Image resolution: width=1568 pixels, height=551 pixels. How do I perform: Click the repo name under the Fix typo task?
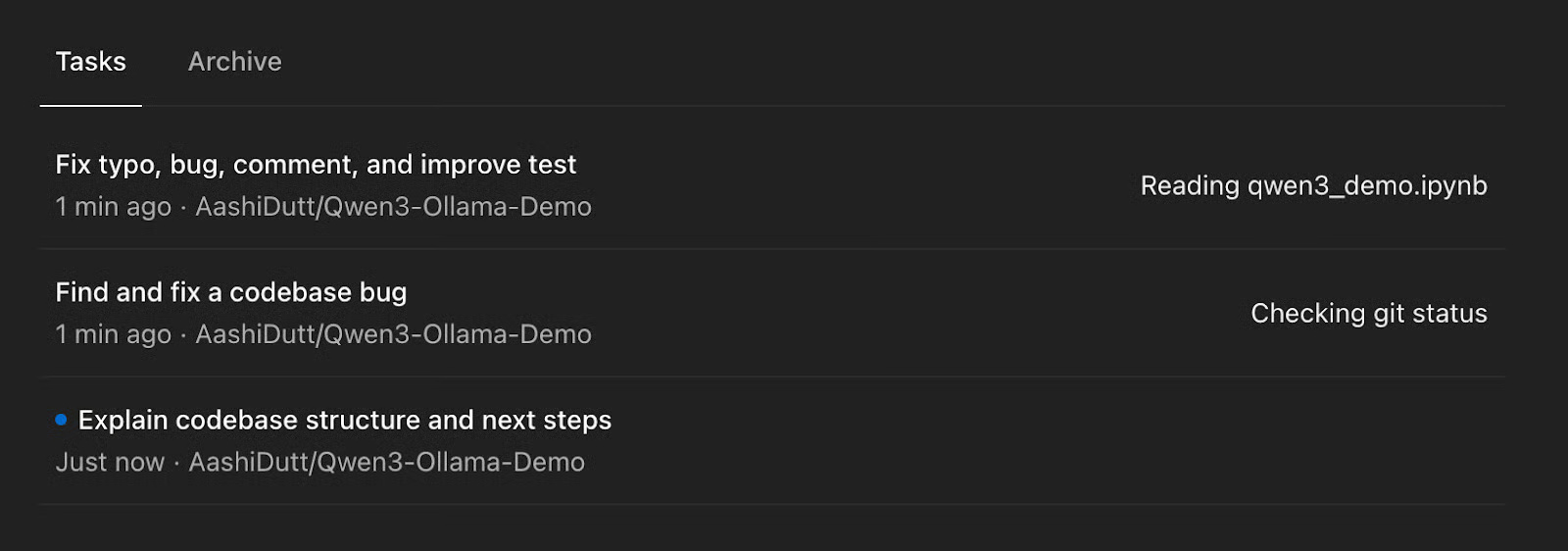click(393, 207)
